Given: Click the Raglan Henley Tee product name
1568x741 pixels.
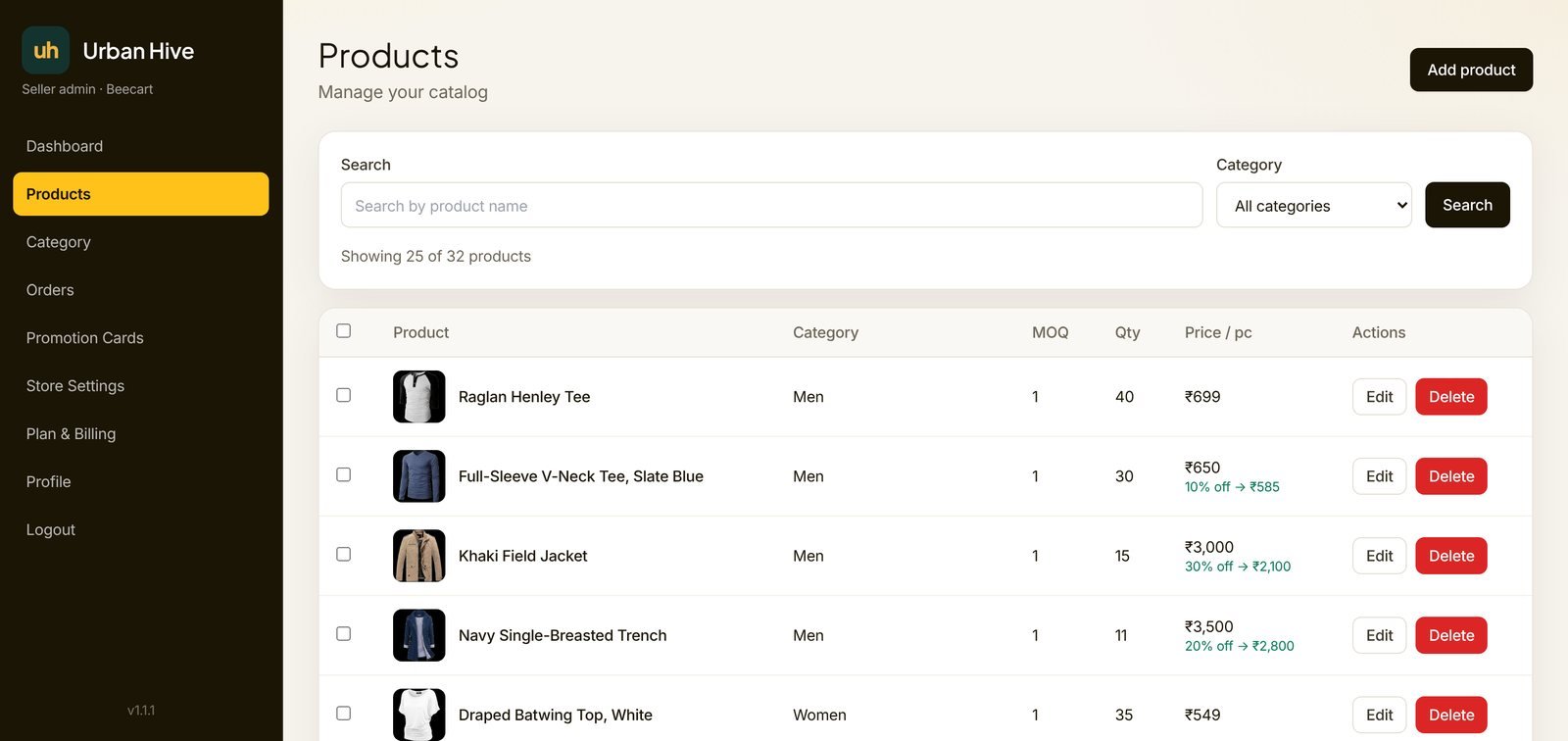Looking at the screenshot, I should (x=524, y=397).
